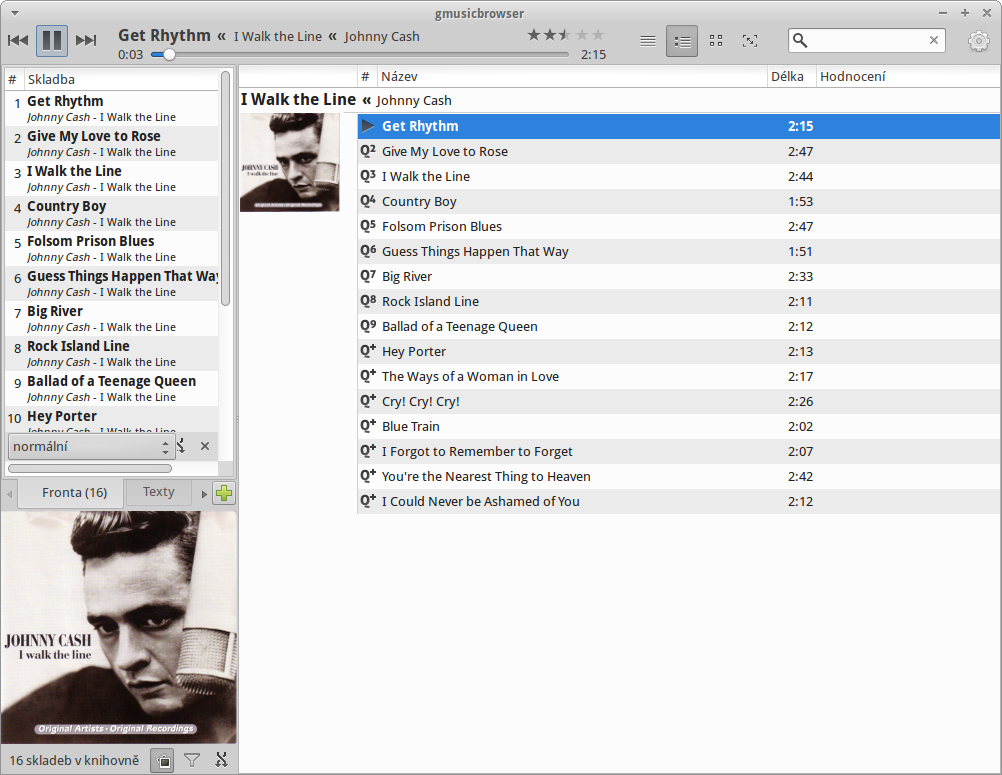Click the 'Johnny Cash' artist in the player header
Viewport: 1002px width, 775px height.
tap(382, 36)
